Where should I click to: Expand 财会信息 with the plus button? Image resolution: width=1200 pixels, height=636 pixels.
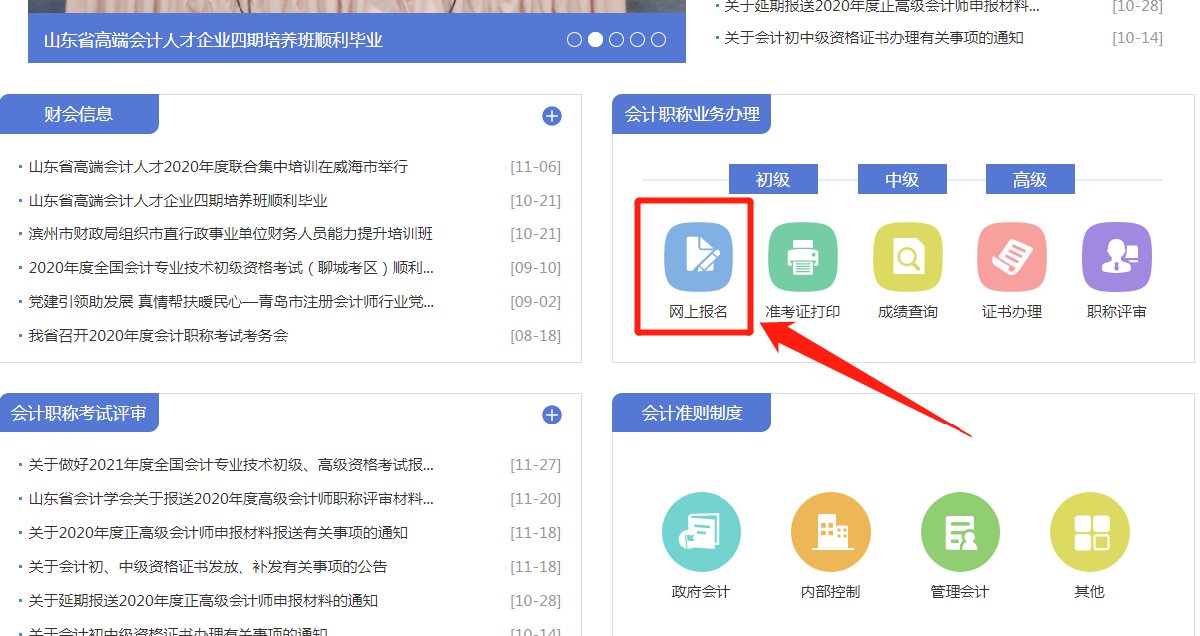coord(552,116)
